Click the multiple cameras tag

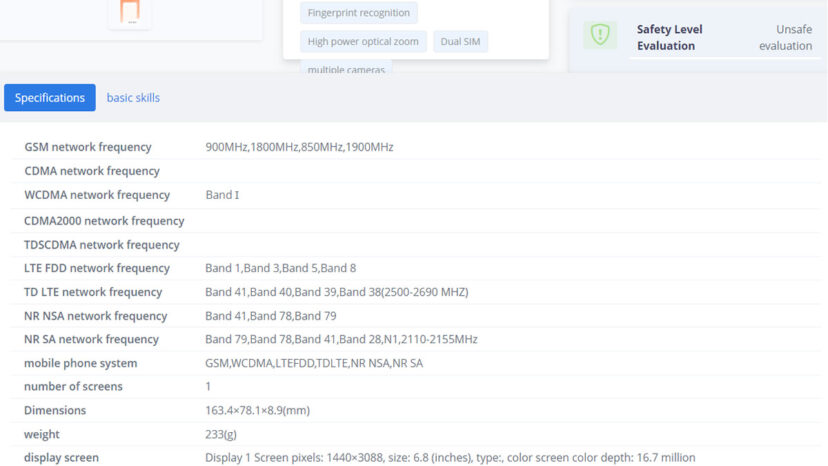(345, 69)
